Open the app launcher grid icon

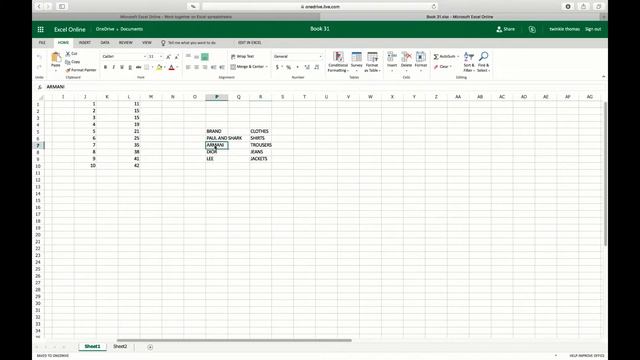tap(40, 29)
